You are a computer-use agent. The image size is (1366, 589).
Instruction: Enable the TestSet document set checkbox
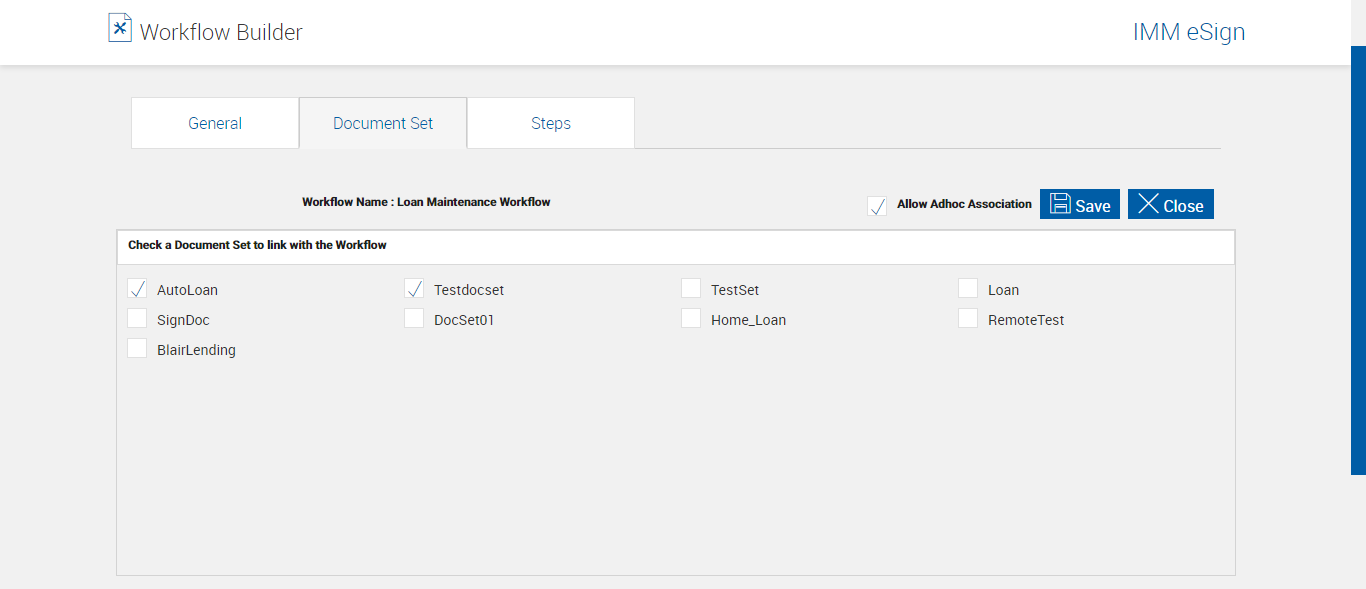691,289
